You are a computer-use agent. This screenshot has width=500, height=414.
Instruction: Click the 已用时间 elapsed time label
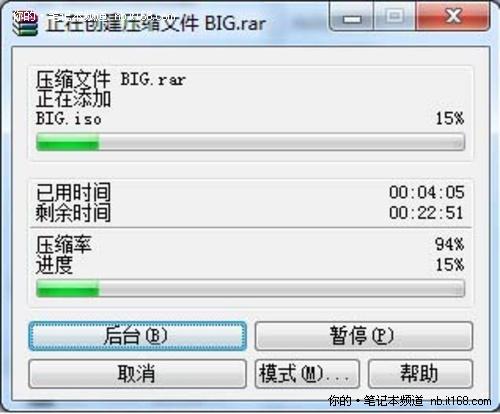(x=73, y=193)
